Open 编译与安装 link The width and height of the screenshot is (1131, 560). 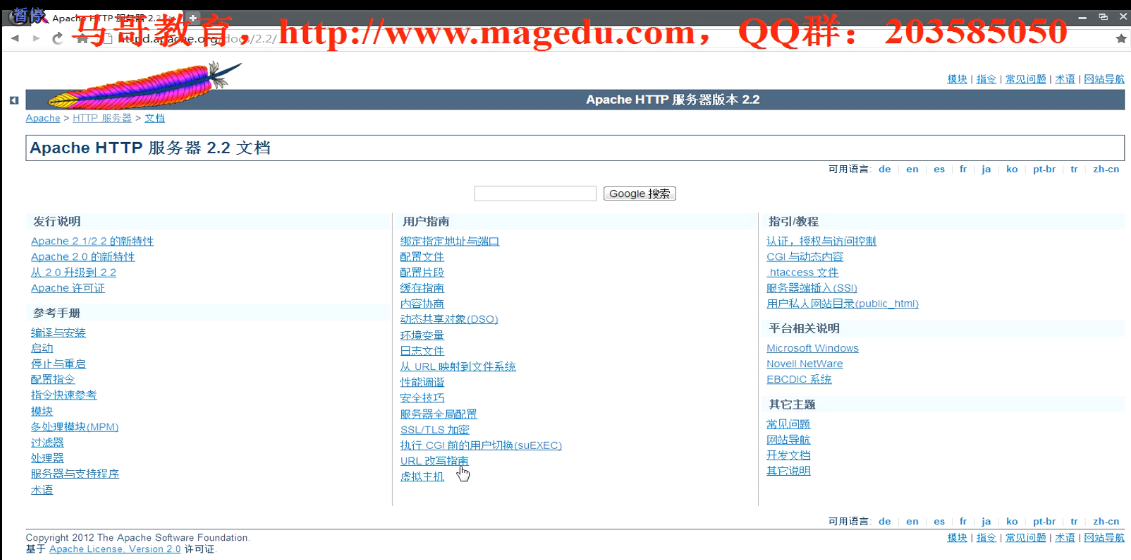click(x=58, y=333)
